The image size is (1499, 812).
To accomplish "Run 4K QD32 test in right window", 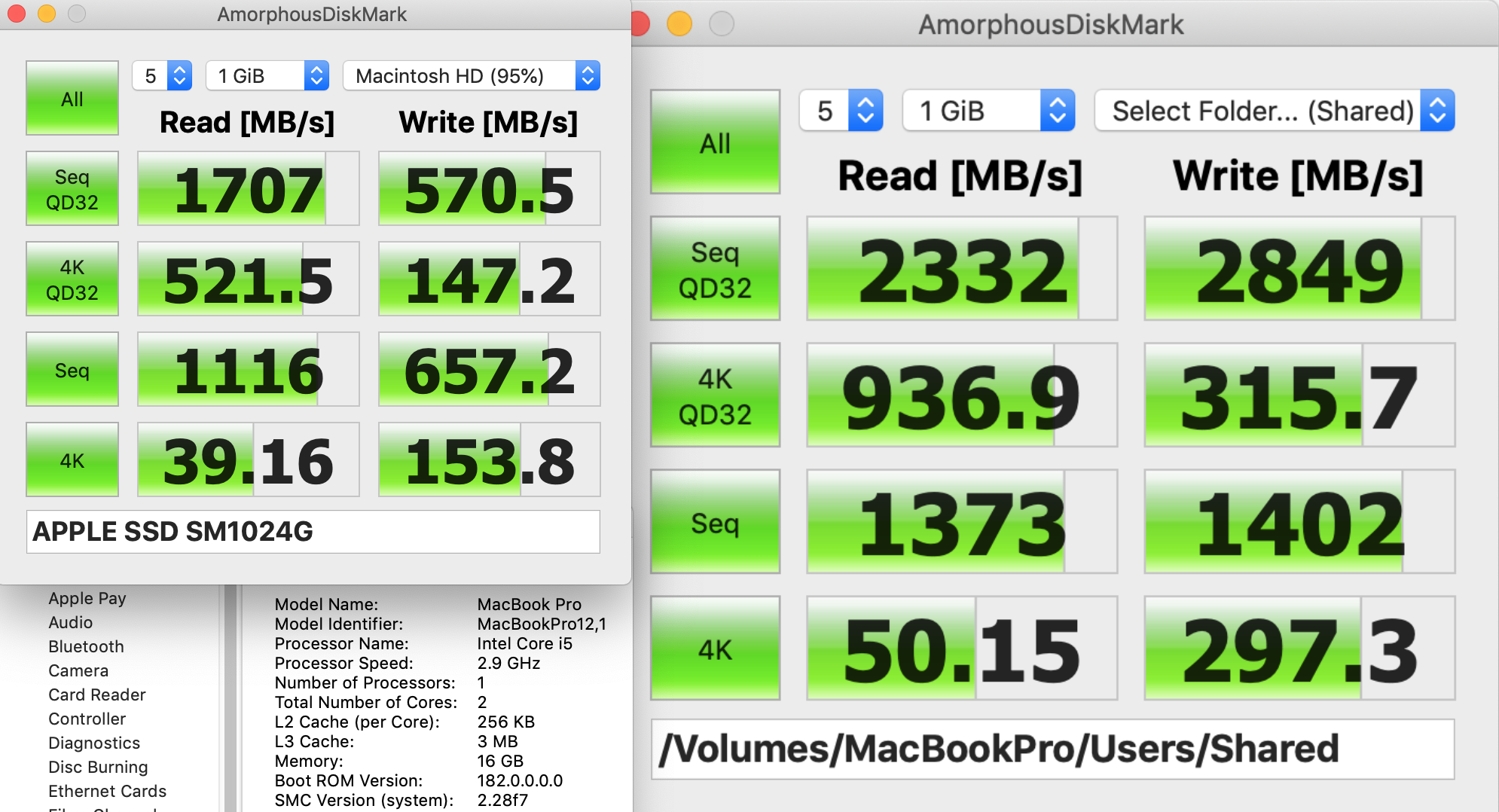I will pos(715,395).
